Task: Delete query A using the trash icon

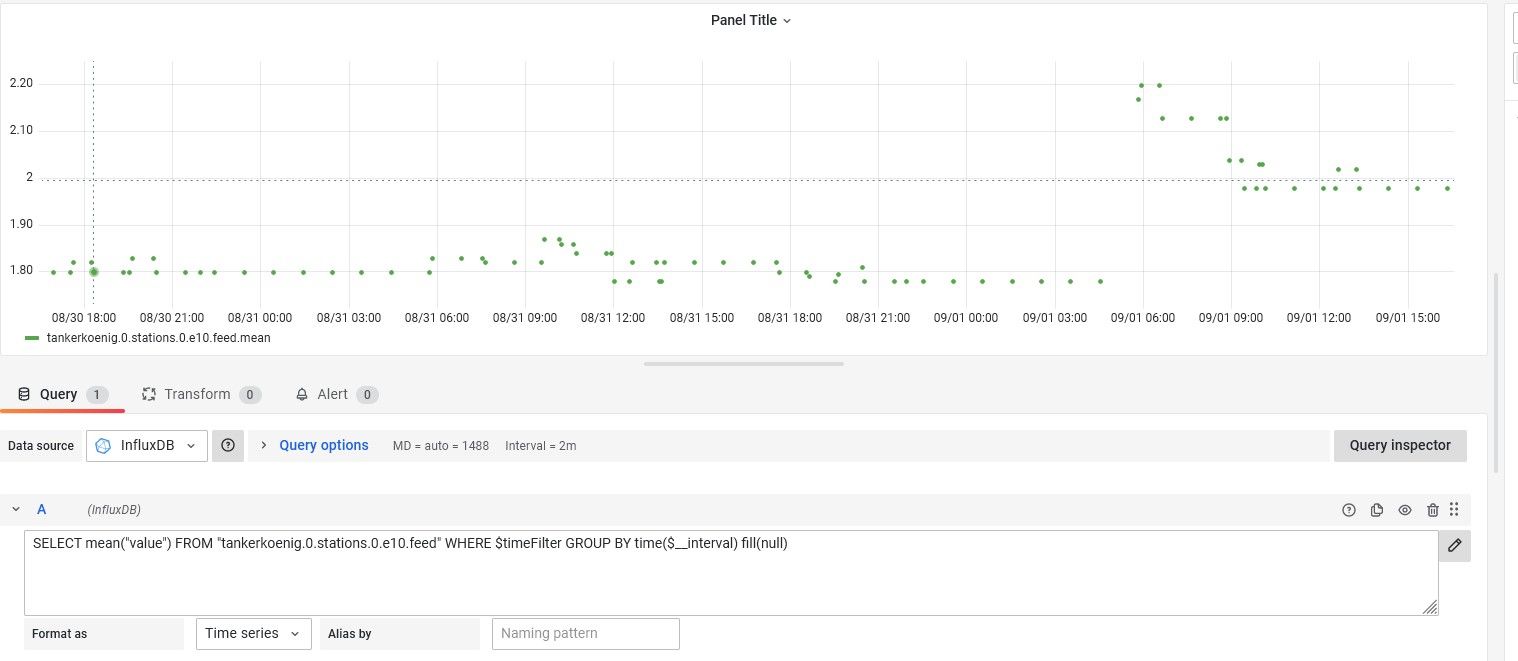Action: tap(1433, 510)
